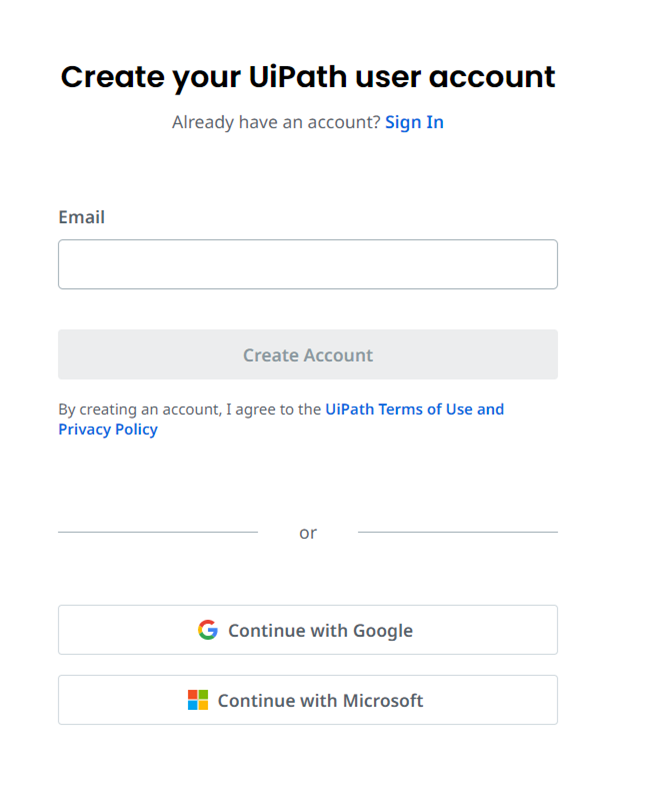Choose Continue with Google
This screenshot has height=796, width=654.
[308, 629]
